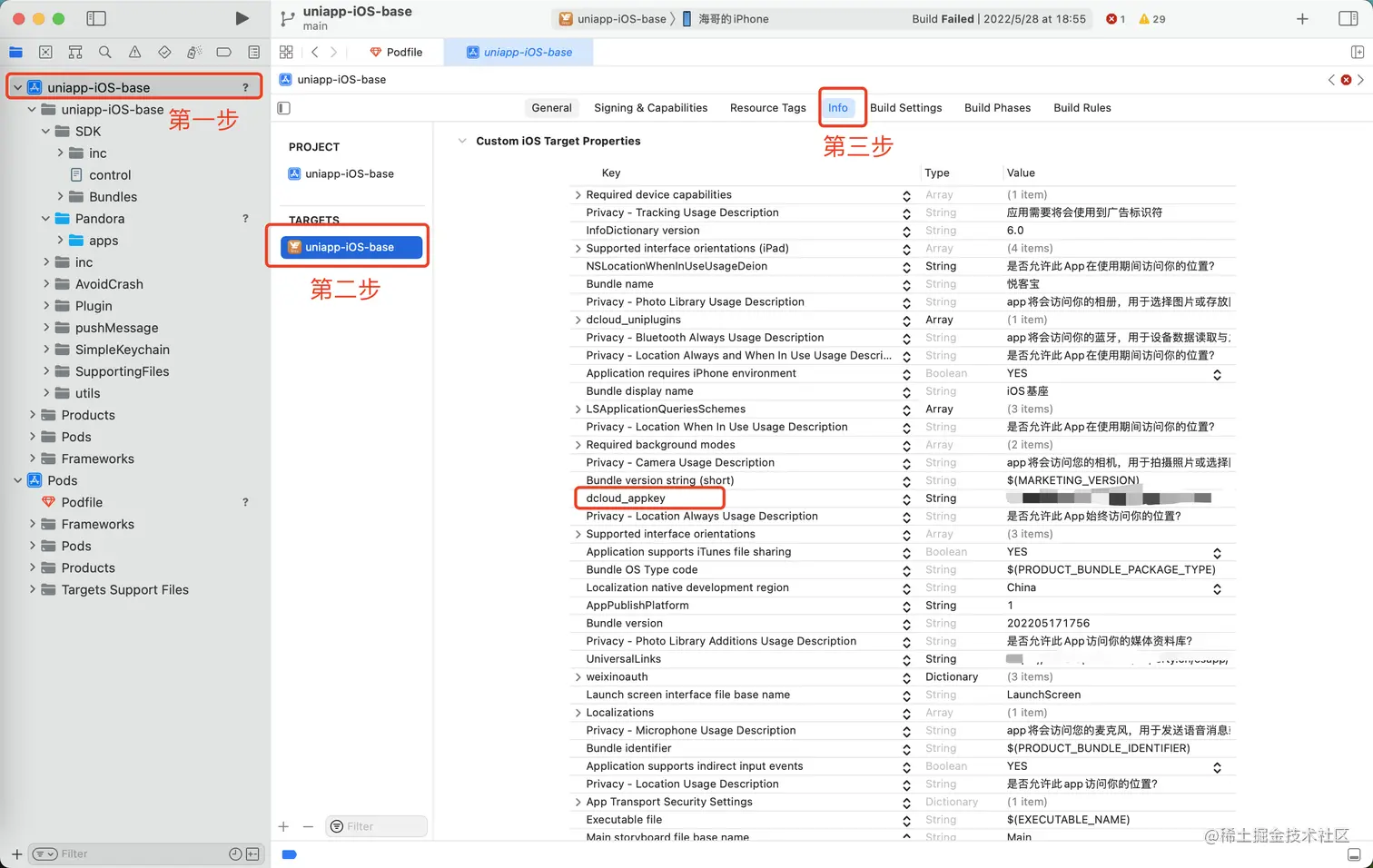Open the Podfile editor tab

(396, 52)
